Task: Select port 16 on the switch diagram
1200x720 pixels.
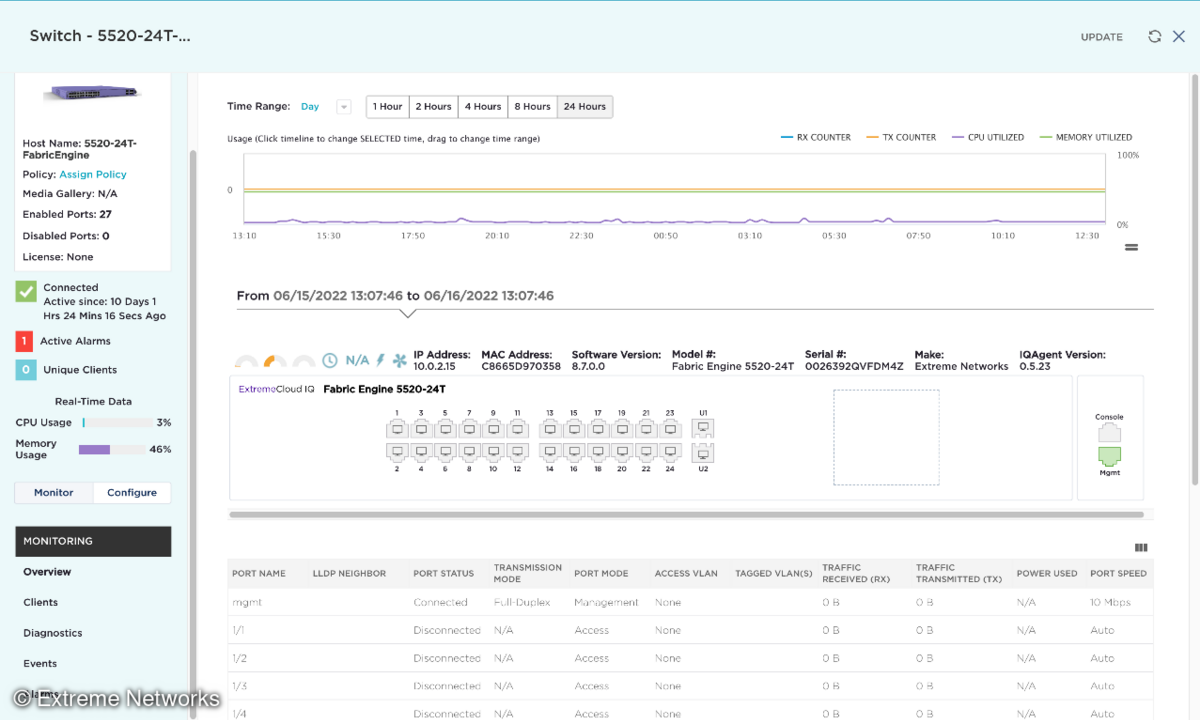Action: [574, 451]
